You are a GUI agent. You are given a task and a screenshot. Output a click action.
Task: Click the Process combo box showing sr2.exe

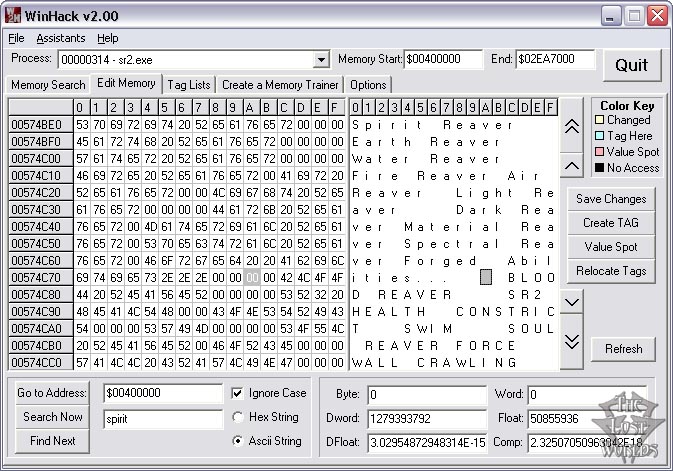[194, 60]
